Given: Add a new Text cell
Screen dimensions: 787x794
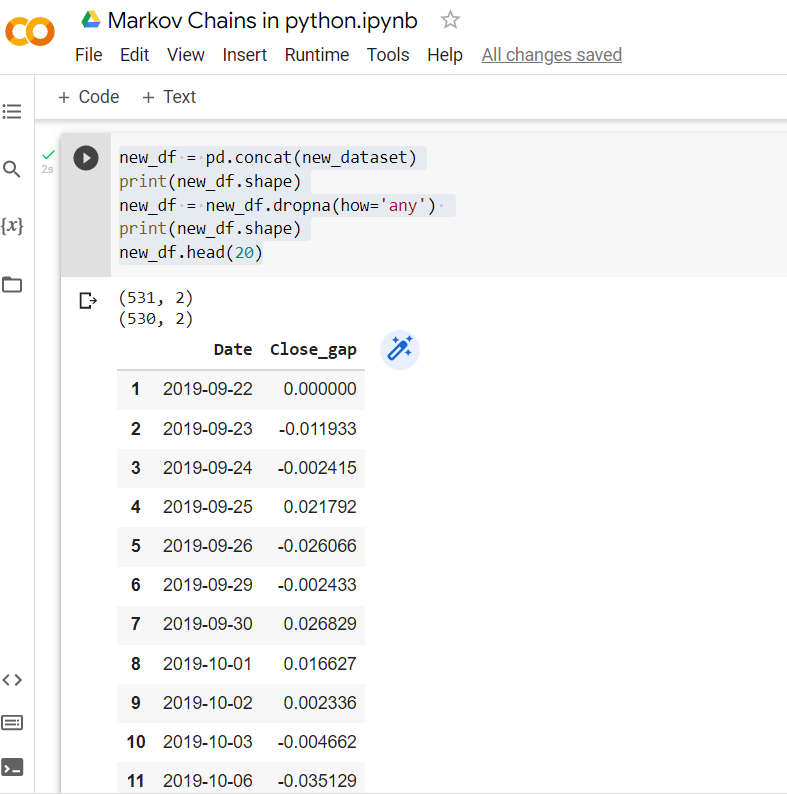Looking at the screenshot, I should (x=169, y=97).
